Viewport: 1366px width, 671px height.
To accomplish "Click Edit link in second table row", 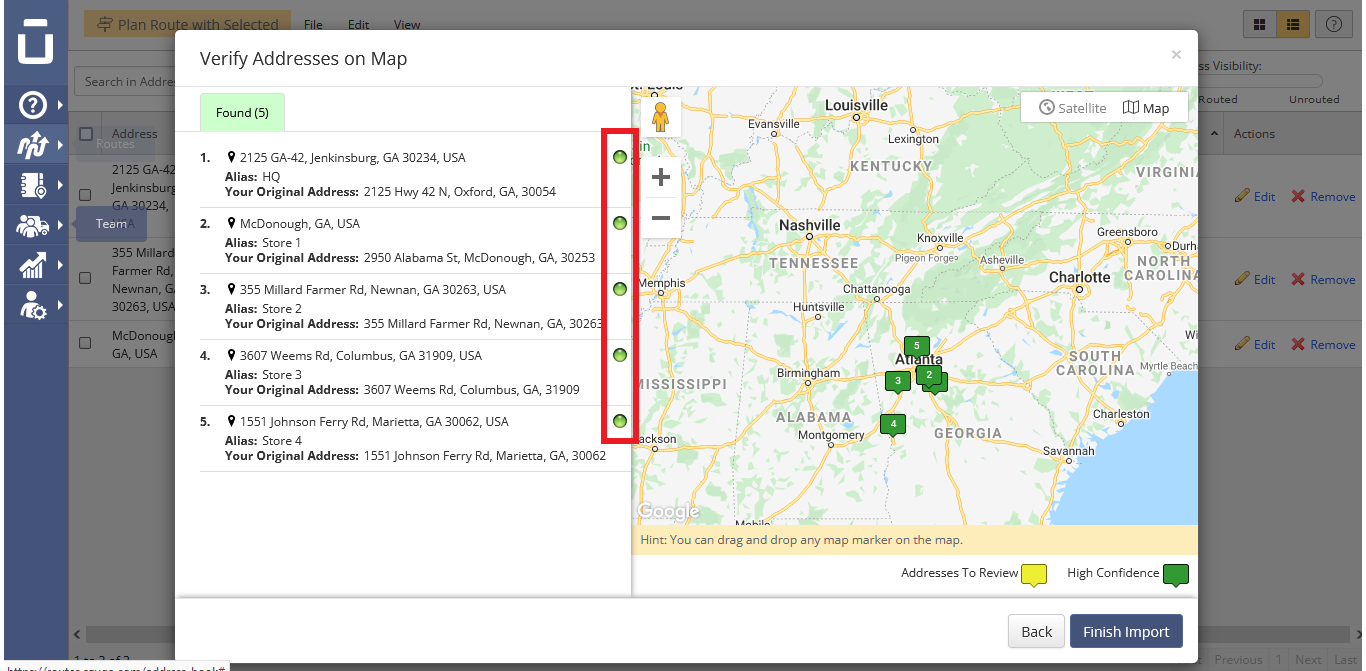I will (1255, 279).
